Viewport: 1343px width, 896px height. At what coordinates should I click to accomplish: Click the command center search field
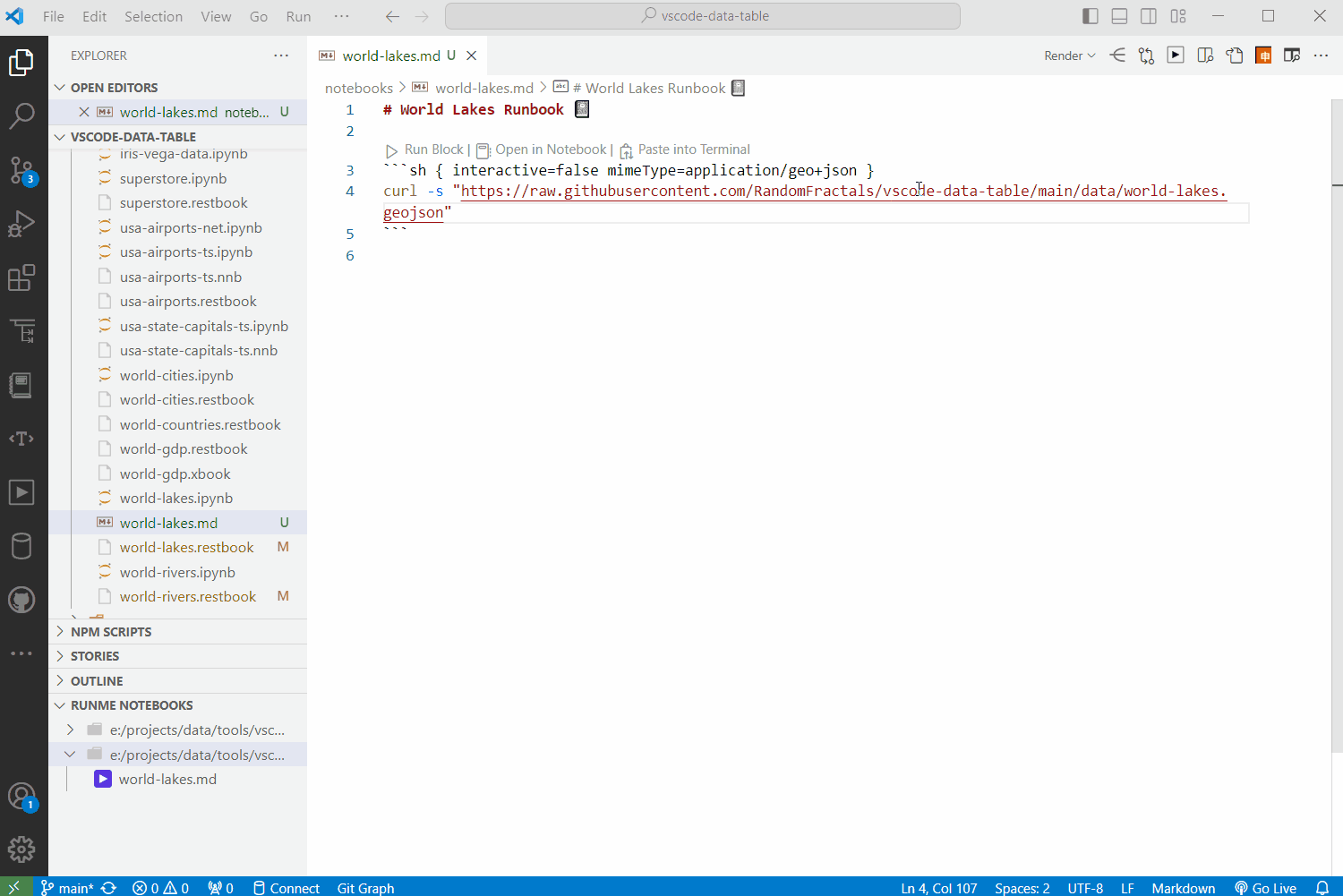pyautogui.click(x=703, y=16)
